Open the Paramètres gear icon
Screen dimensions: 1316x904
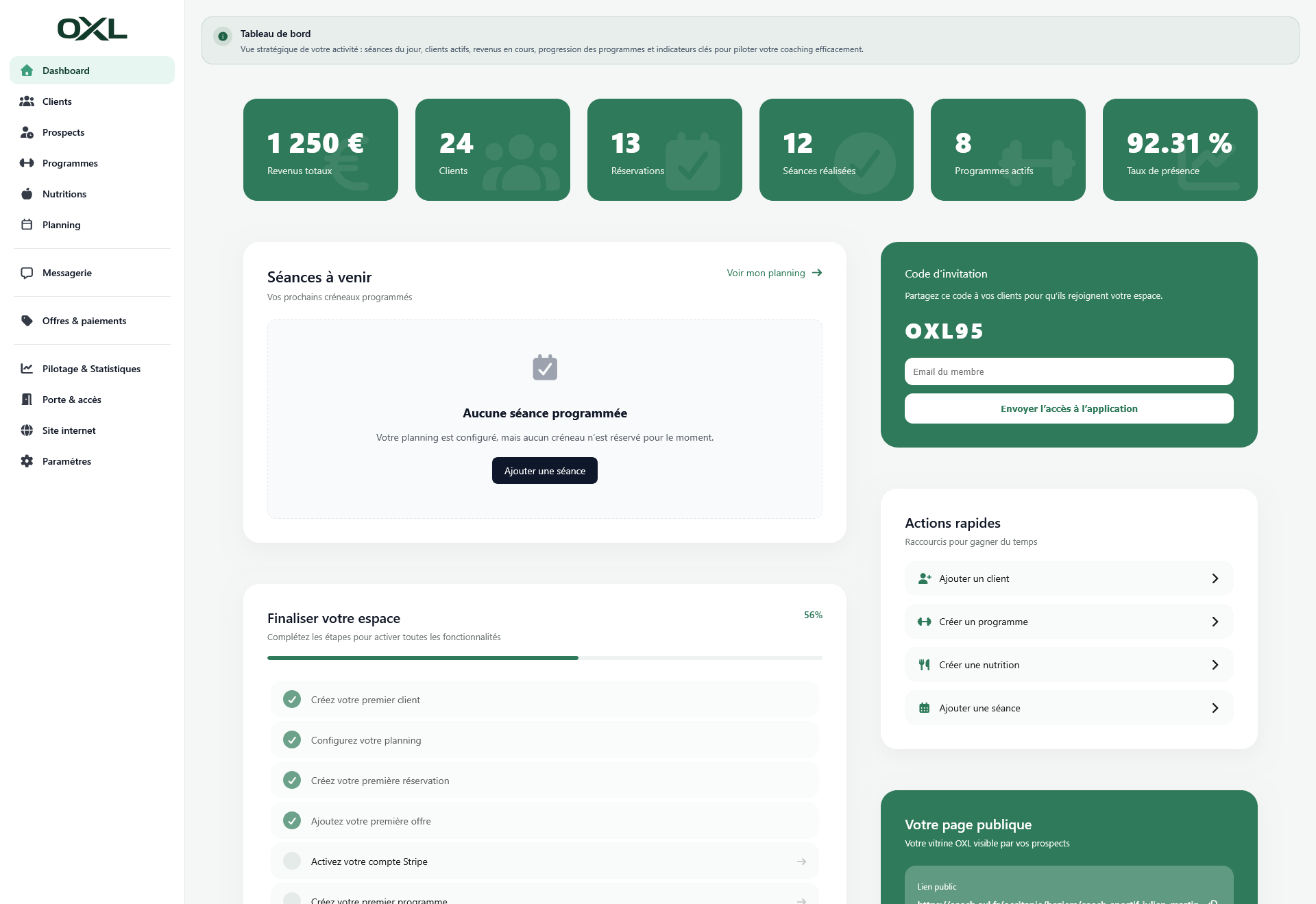[x=27, y=461]
